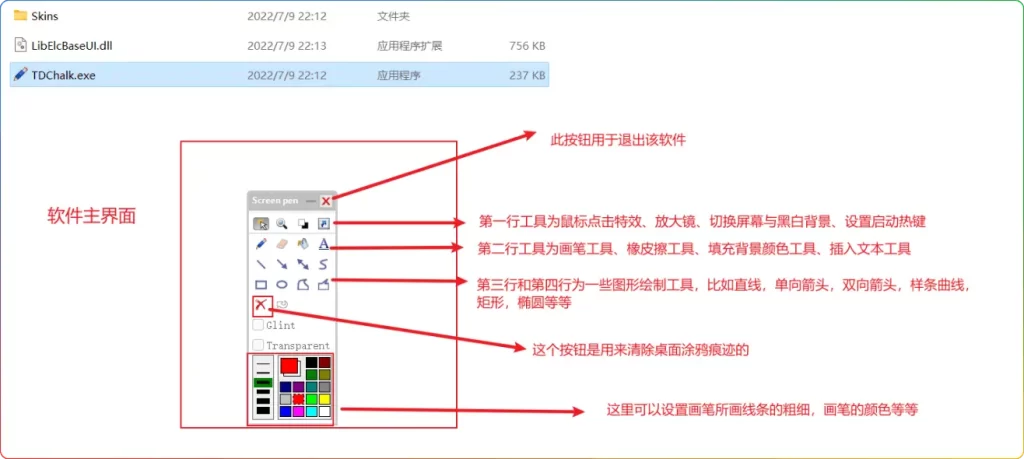Choose the eraser tool
The image size is (1024, 459).
282,244
